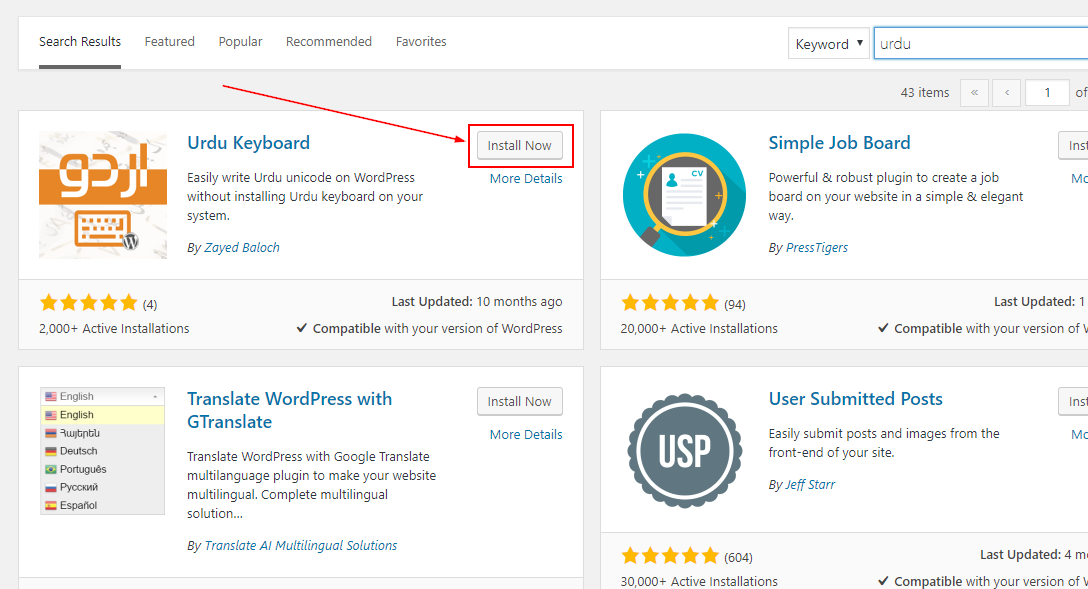Open the Urdu Keyboard plugin title
Viewport: 1088px width, 589px height.
click(248, 143)
